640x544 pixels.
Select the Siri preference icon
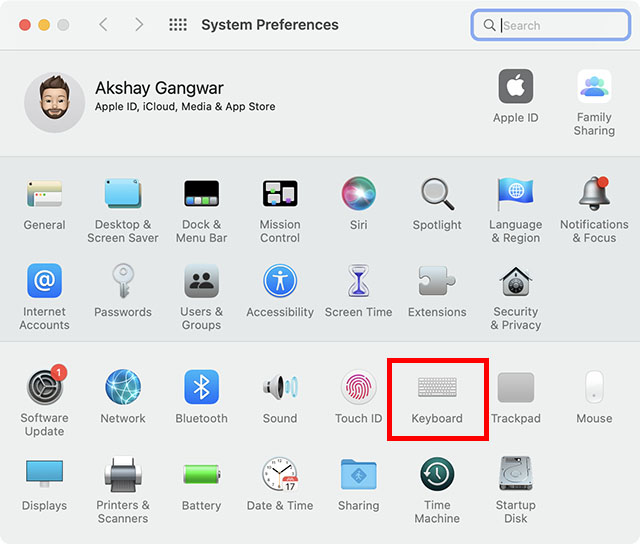click(x=358, y=194)
